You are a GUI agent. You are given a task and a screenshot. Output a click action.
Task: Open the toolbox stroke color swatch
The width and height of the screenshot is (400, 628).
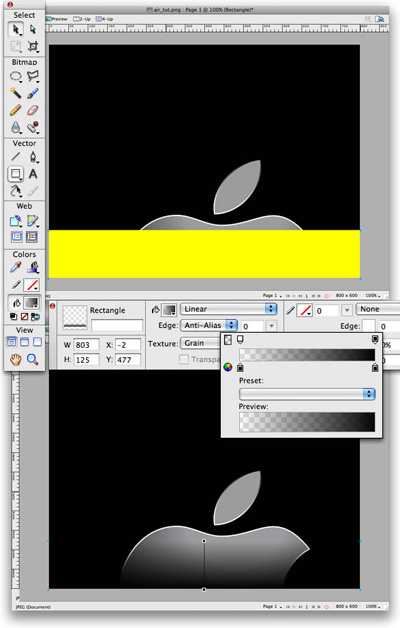point(32,285)
